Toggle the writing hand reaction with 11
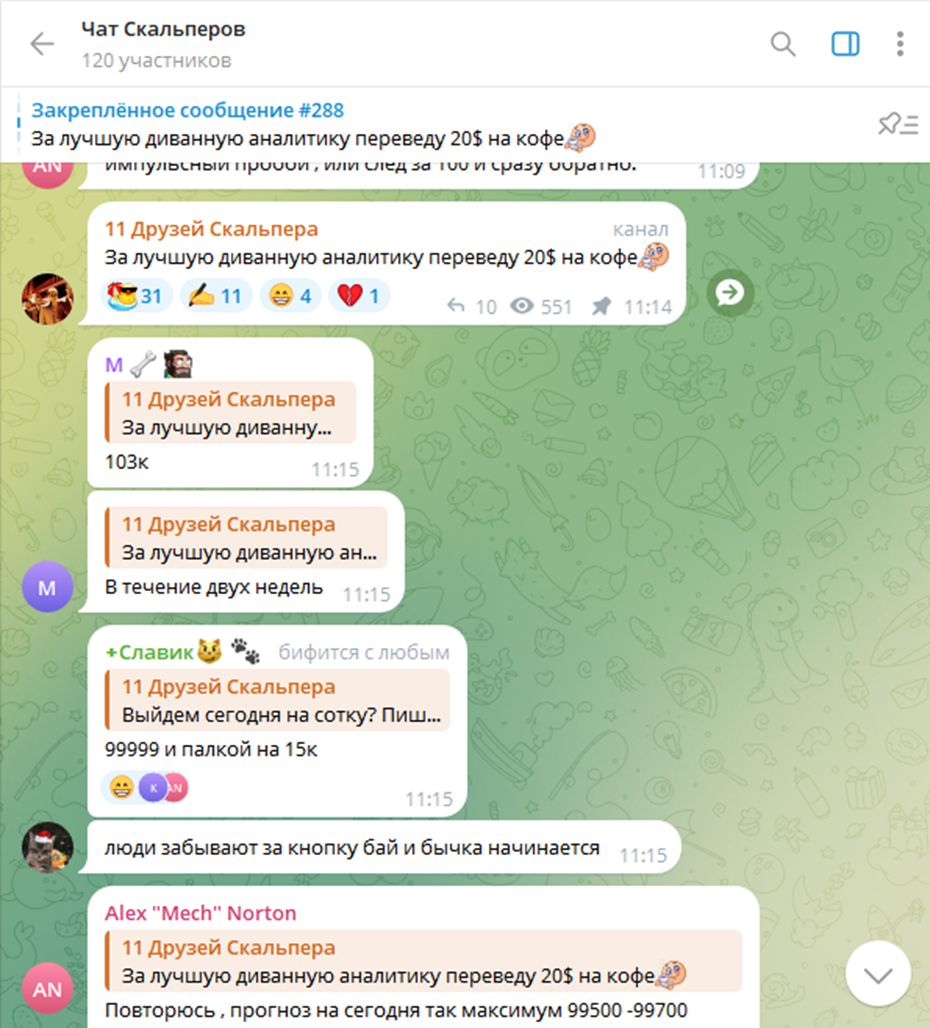This screenshot has width=930, height=1028. click(x=216, y=296)
